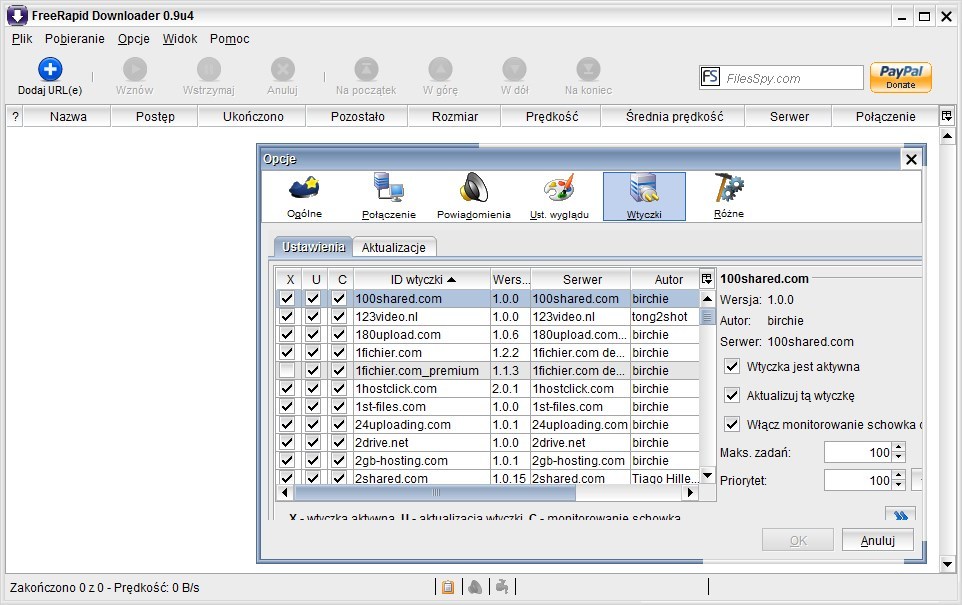Click plugin table left scroll arrow

pos(284,492)
